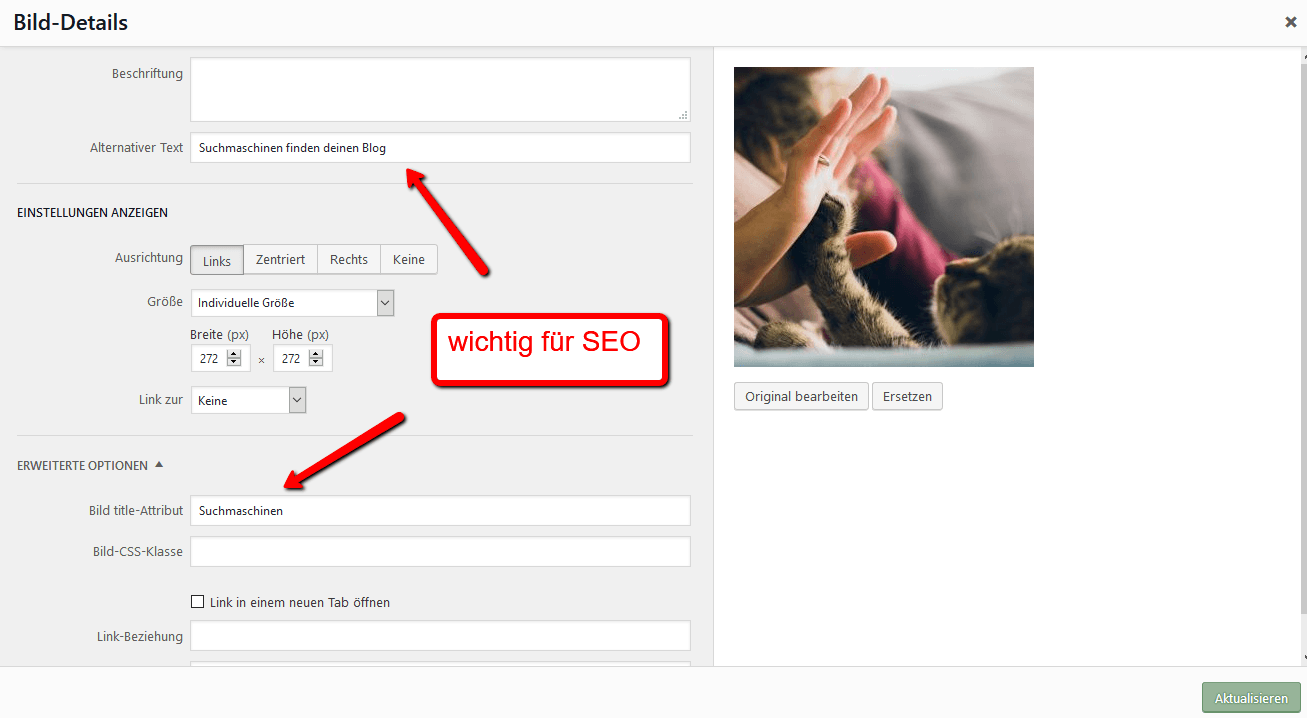1307x718 pixels.
Task: Enable Link in einem neuen Tab öffnen
Action: click(x=197, y=602)
